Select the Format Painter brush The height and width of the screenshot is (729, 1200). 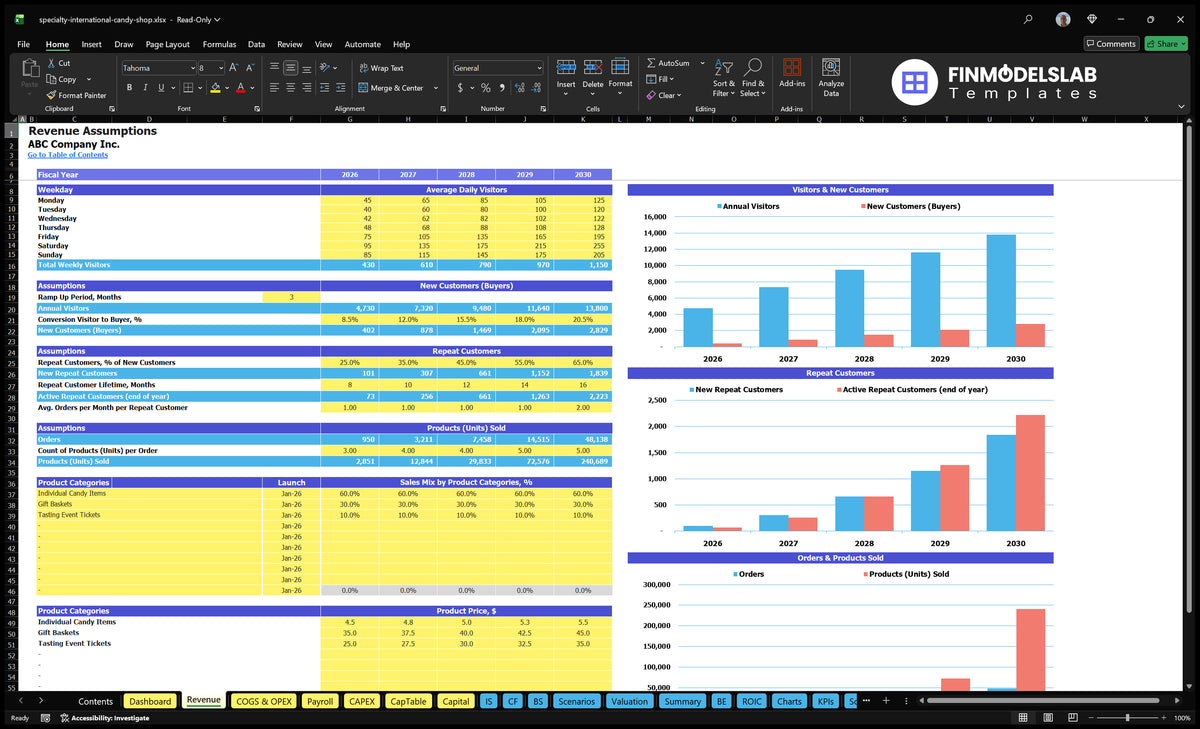coord(51,95)
